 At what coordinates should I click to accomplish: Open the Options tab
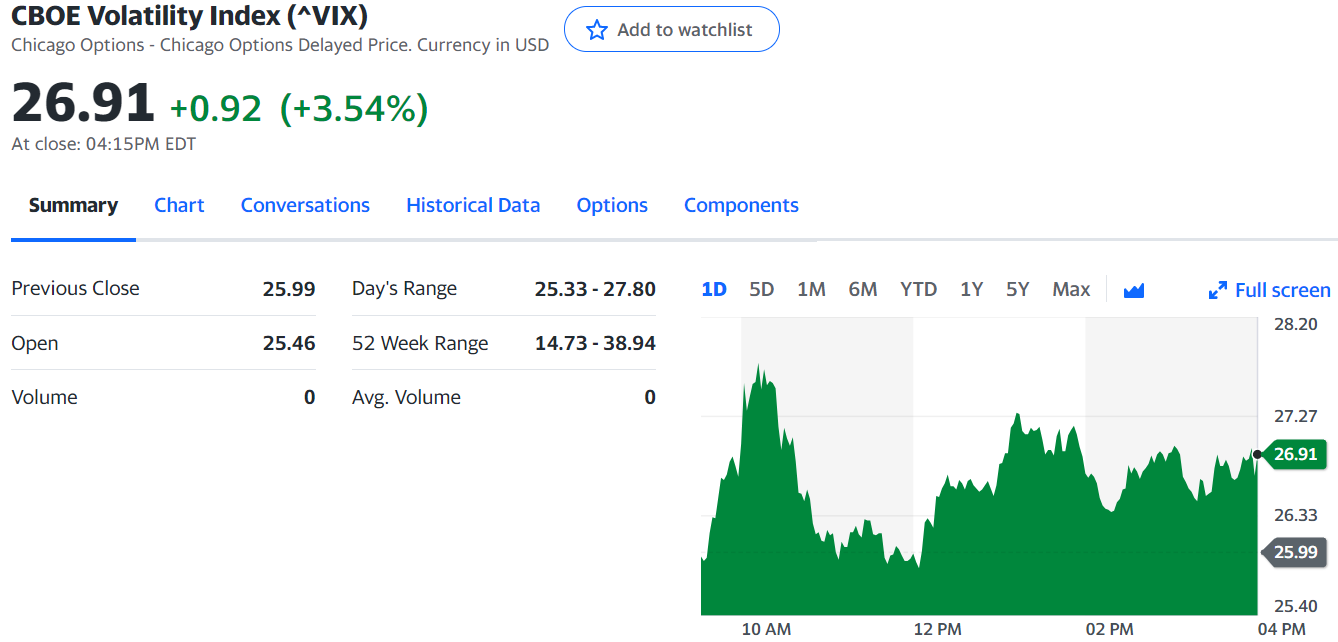point(612,205)
